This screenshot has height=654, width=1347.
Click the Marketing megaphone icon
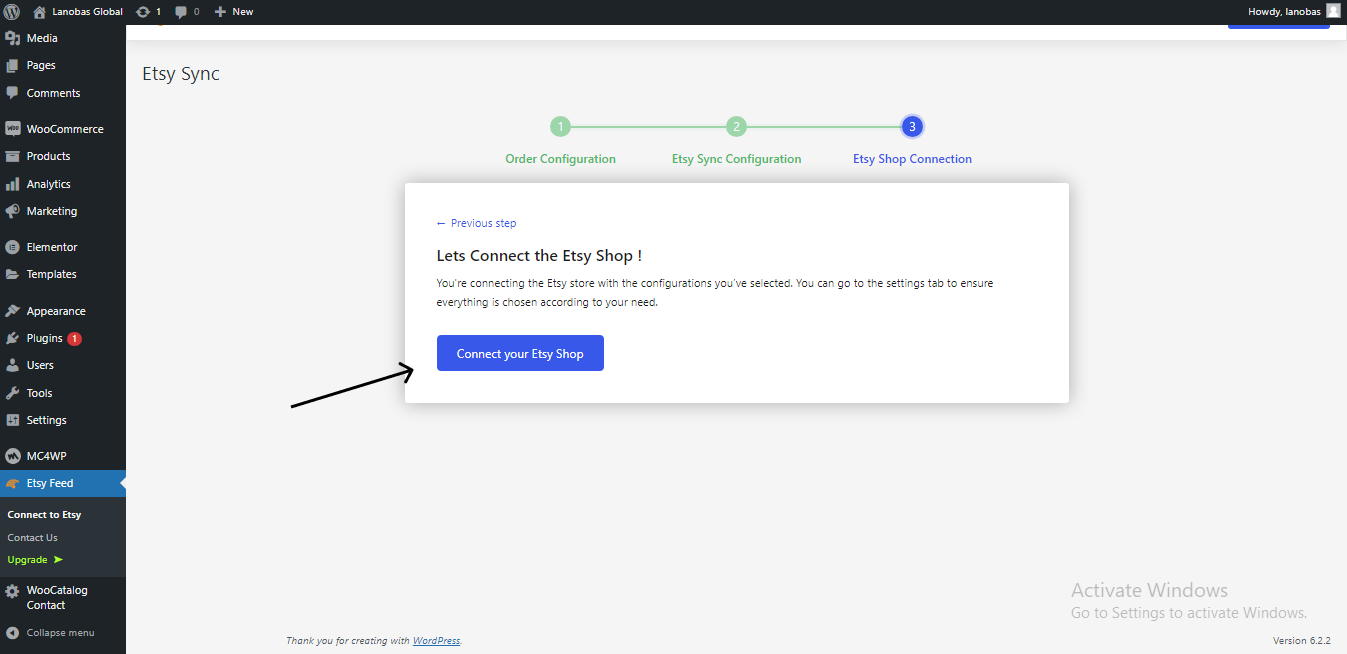click(x=13, y=211)
